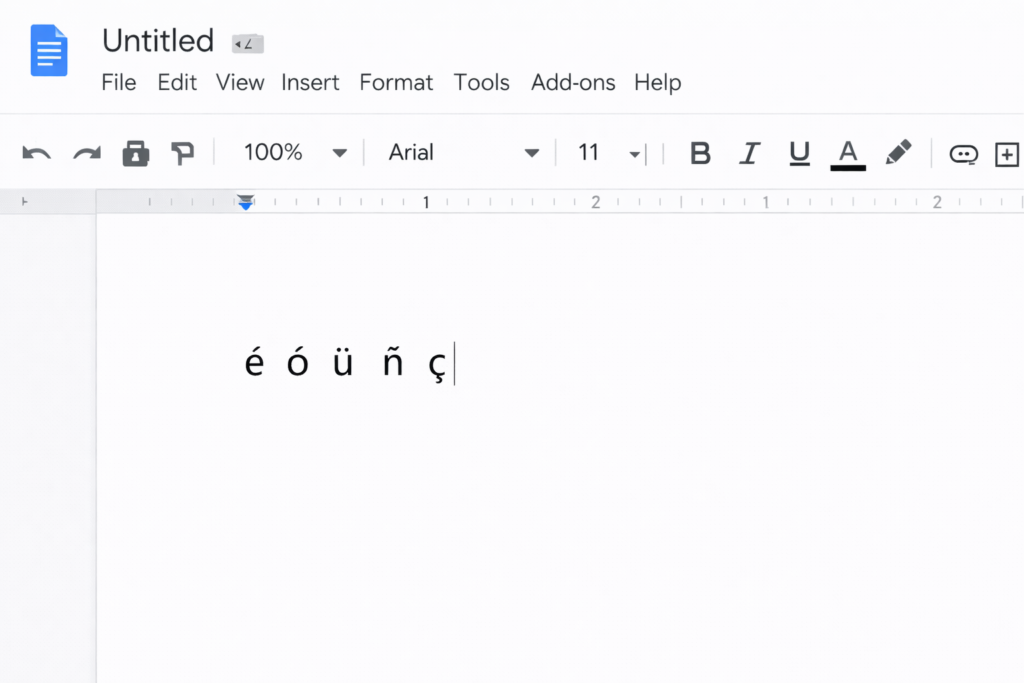Toggle Underline formatting

click(799, 153)
